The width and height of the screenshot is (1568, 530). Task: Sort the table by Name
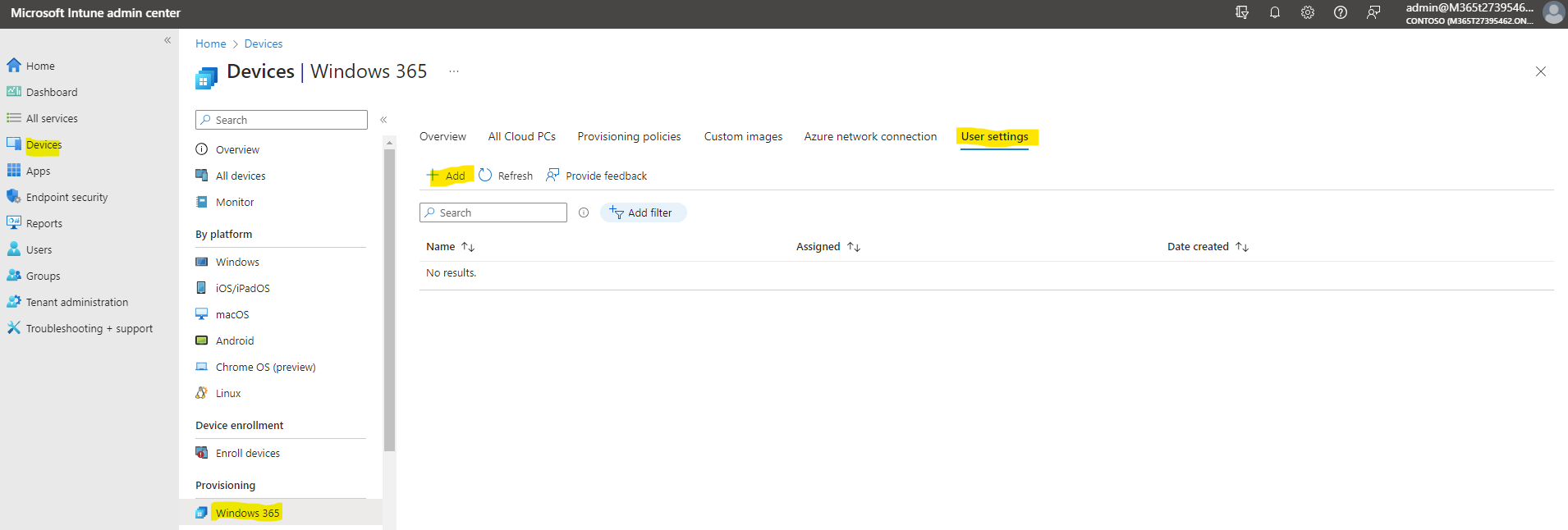tap(451, 246)
